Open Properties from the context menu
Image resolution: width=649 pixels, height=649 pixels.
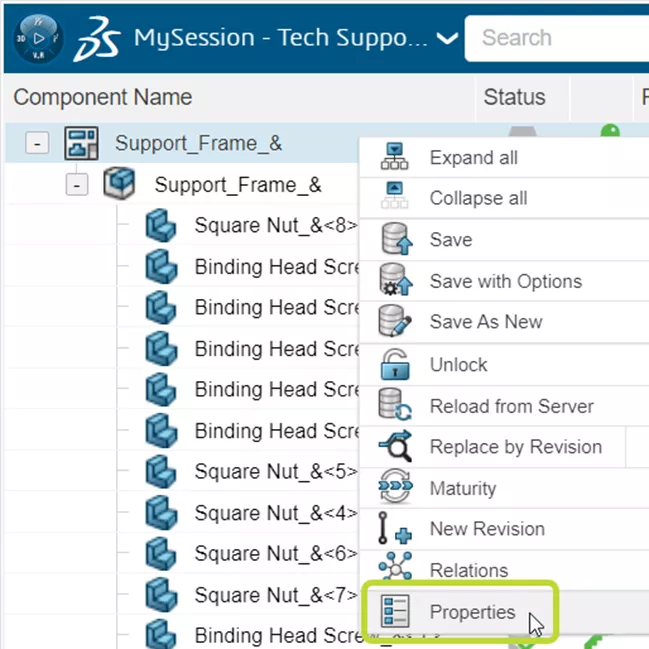pyautogui.click(x=472, y=612)
